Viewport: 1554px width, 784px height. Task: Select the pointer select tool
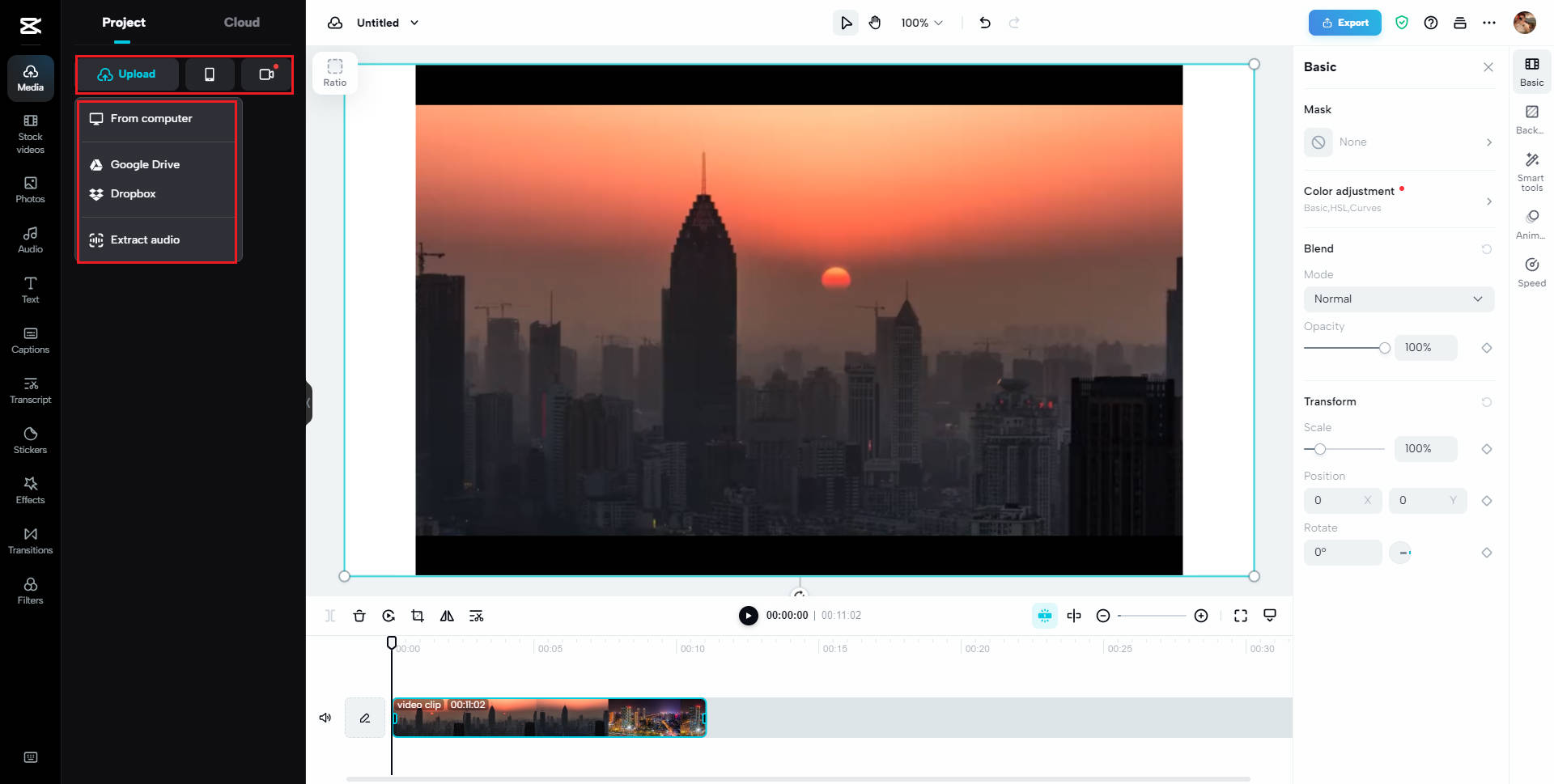coord(846,23)
